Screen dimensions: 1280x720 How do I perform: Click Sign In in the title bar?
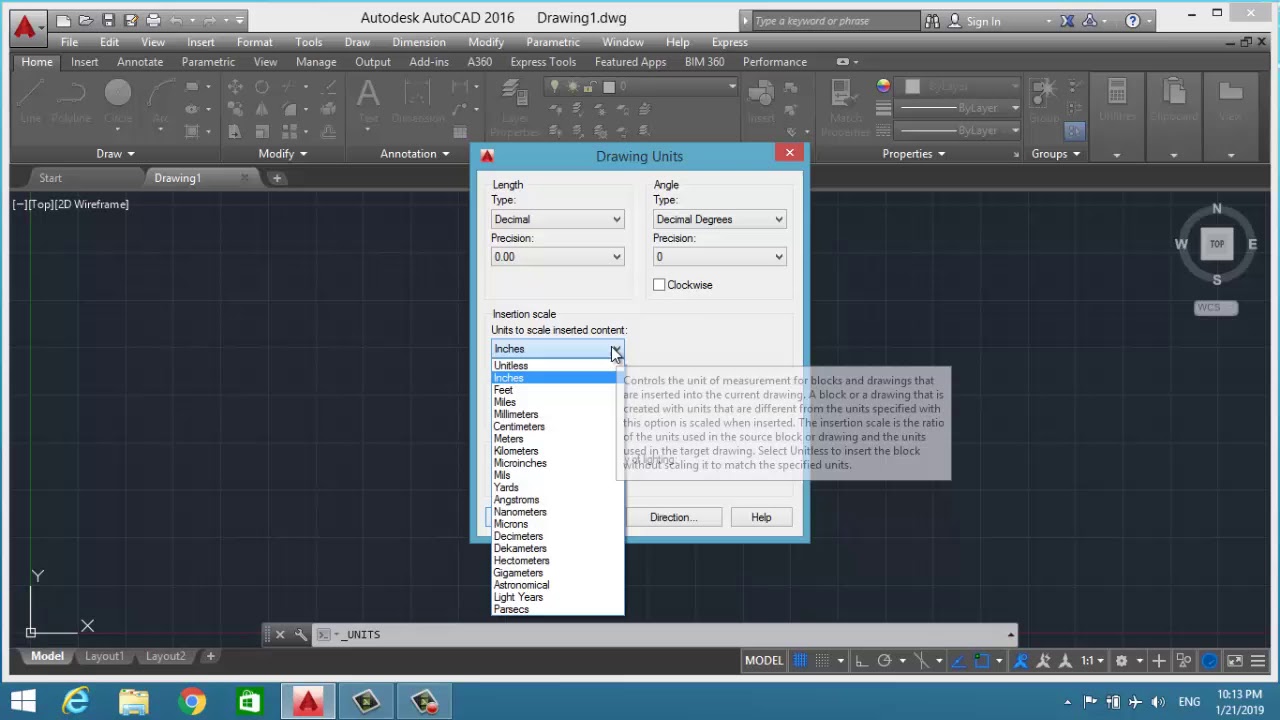pyautogui.click(x=983, y=21)
